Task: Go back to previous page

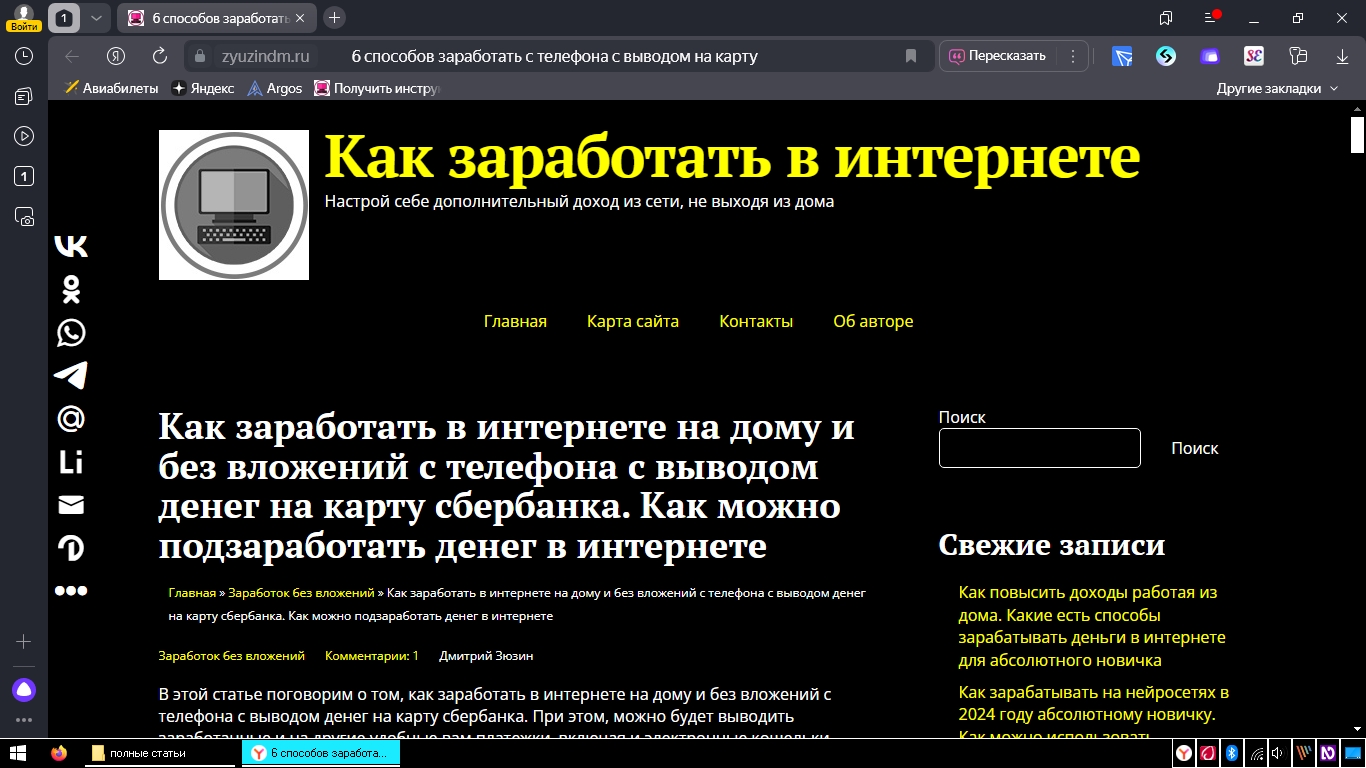Action: (72, 56)
